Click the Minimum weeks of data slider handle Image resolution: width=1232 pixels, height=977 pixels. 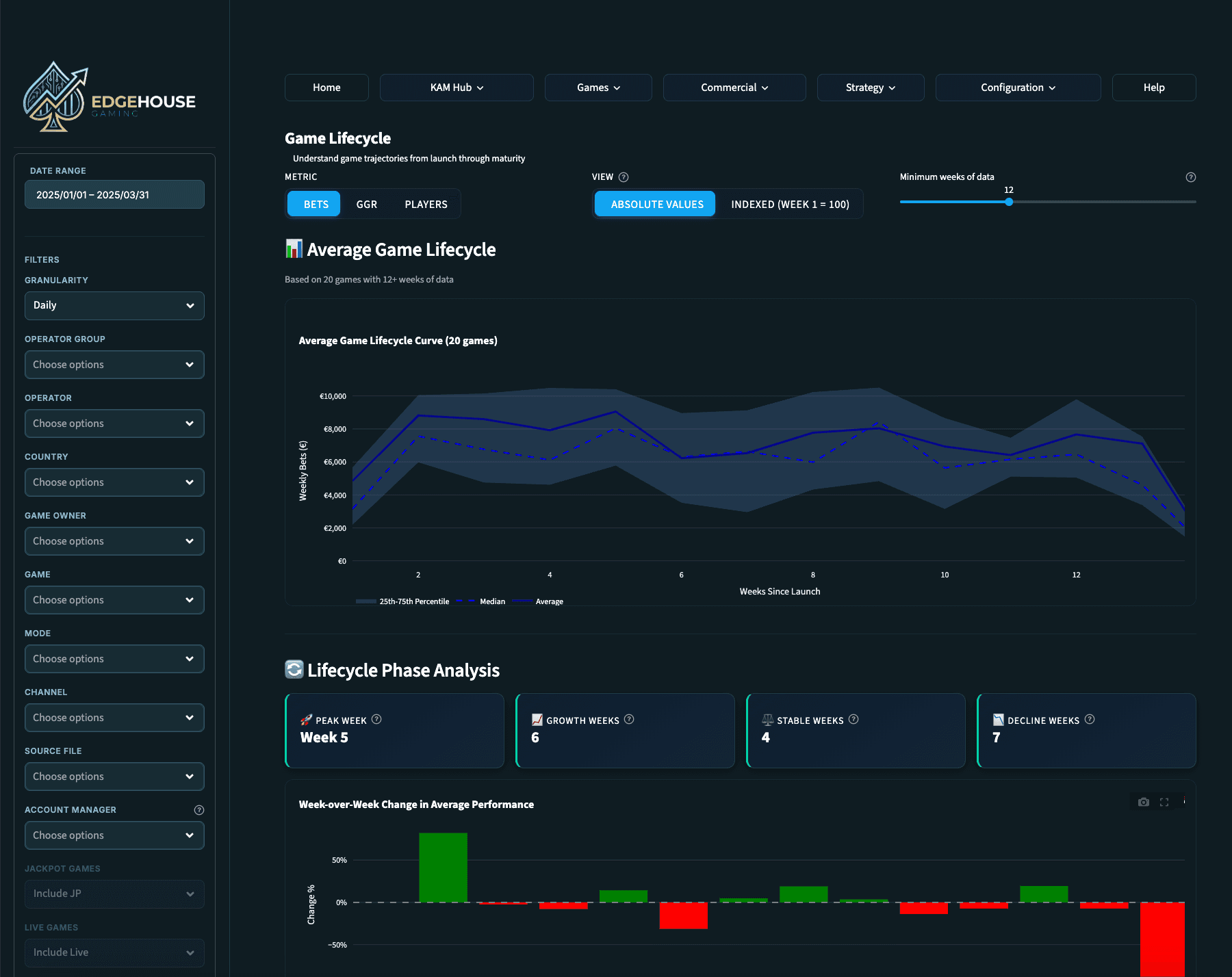click(x=1009, y=202)
